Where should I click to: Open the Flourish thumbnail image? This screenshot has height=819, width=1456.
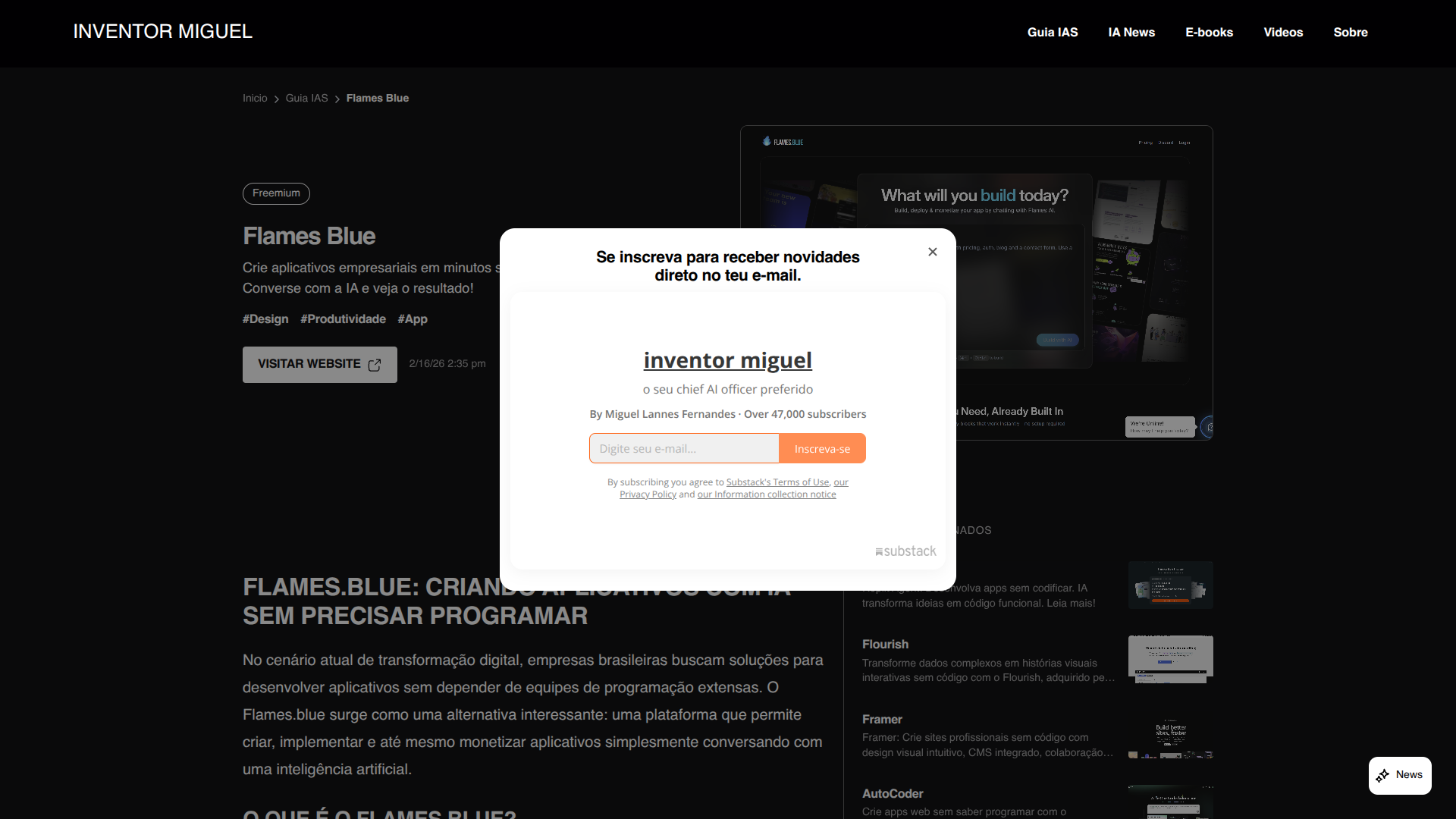click(x=1170, y=659)
